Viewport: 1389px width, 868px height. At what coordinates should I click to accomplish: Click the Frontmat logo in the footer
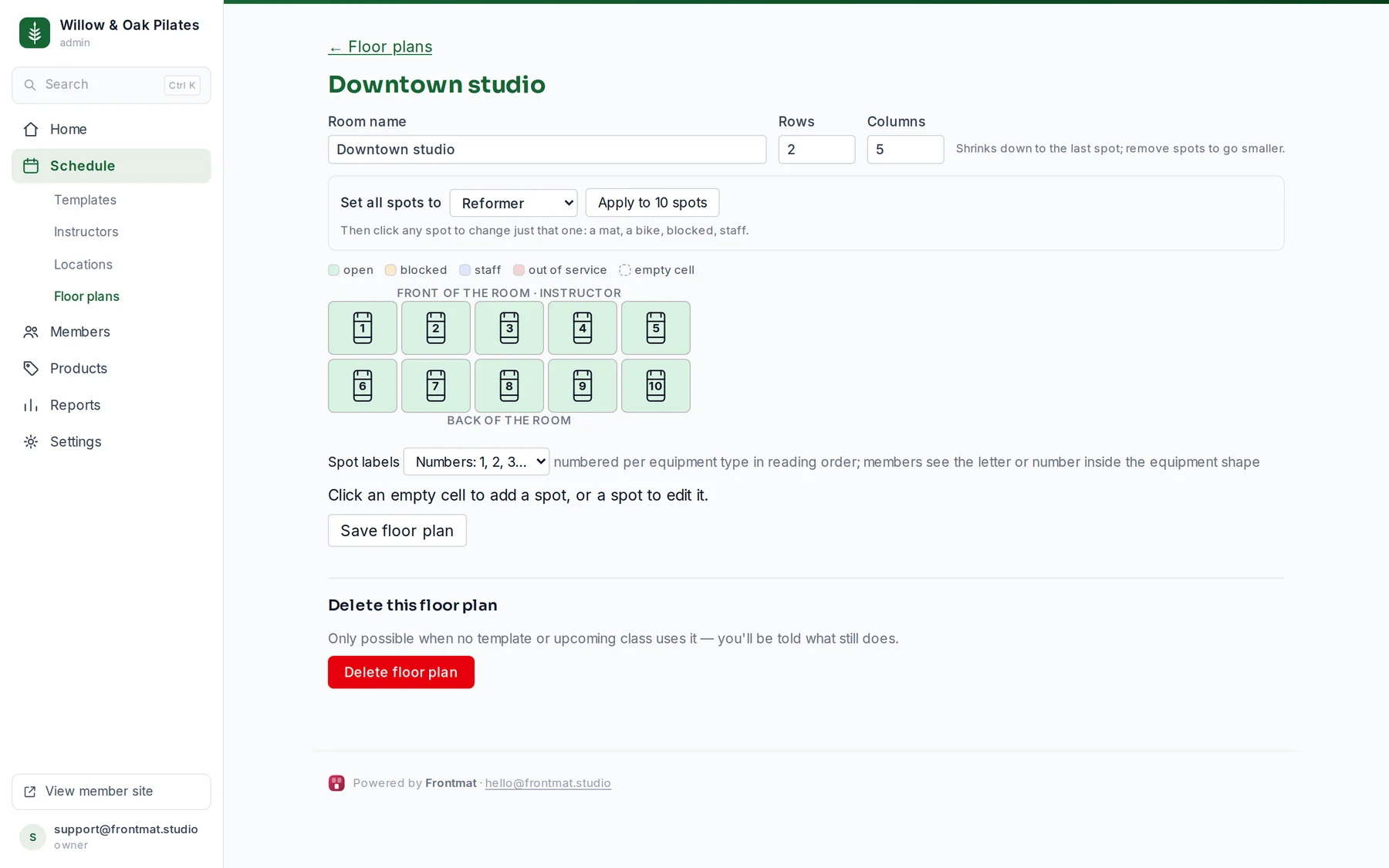(336, 783)
